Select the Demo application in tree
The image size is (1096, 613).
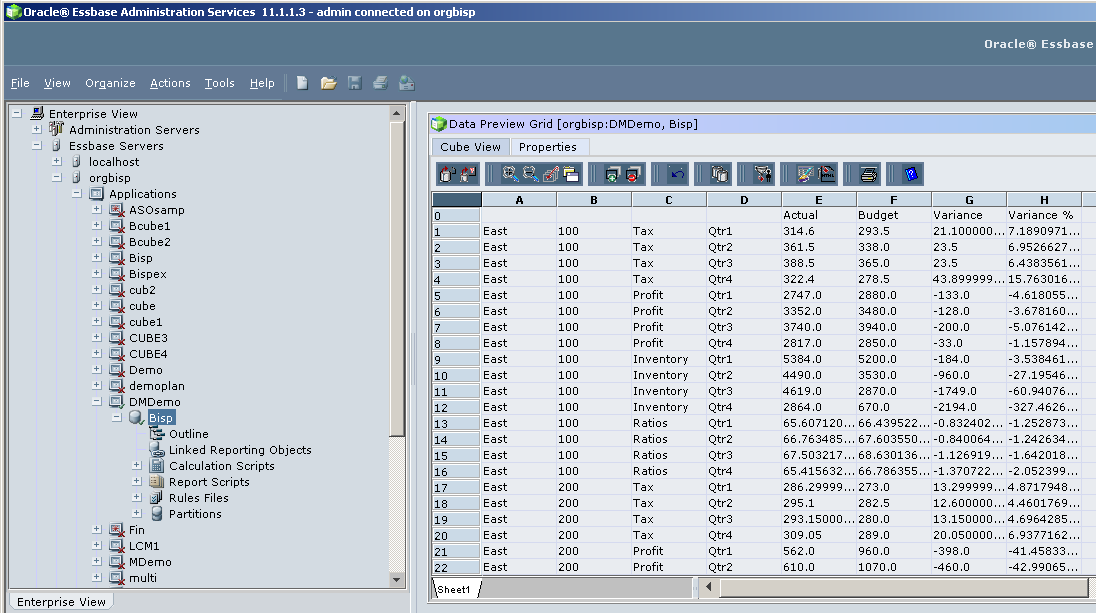tap(145, 370)
